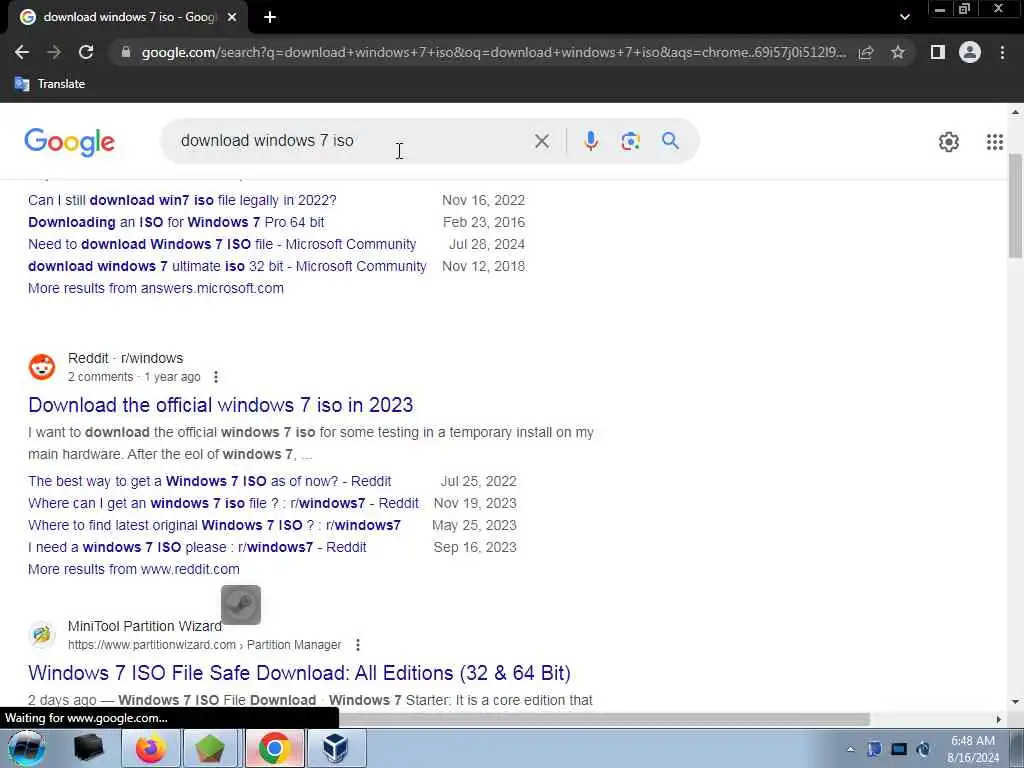Click the Reddit r/windows source text
The image size is (1024, 768).
click(x=125, y=359)
